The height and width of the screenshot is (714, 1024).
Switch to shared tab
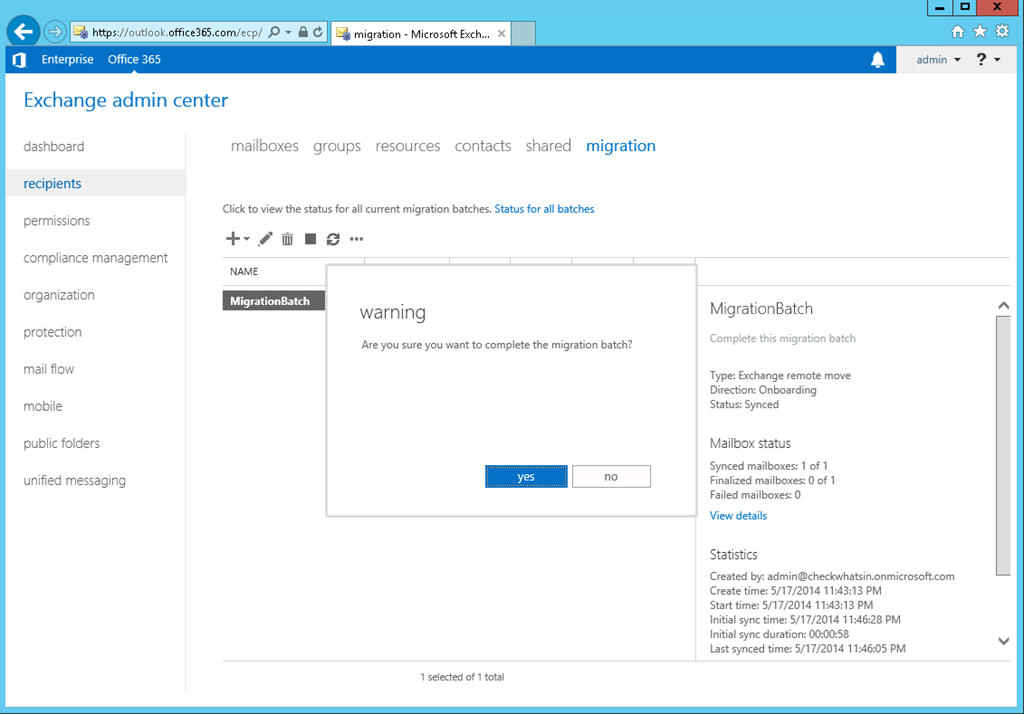549,146
